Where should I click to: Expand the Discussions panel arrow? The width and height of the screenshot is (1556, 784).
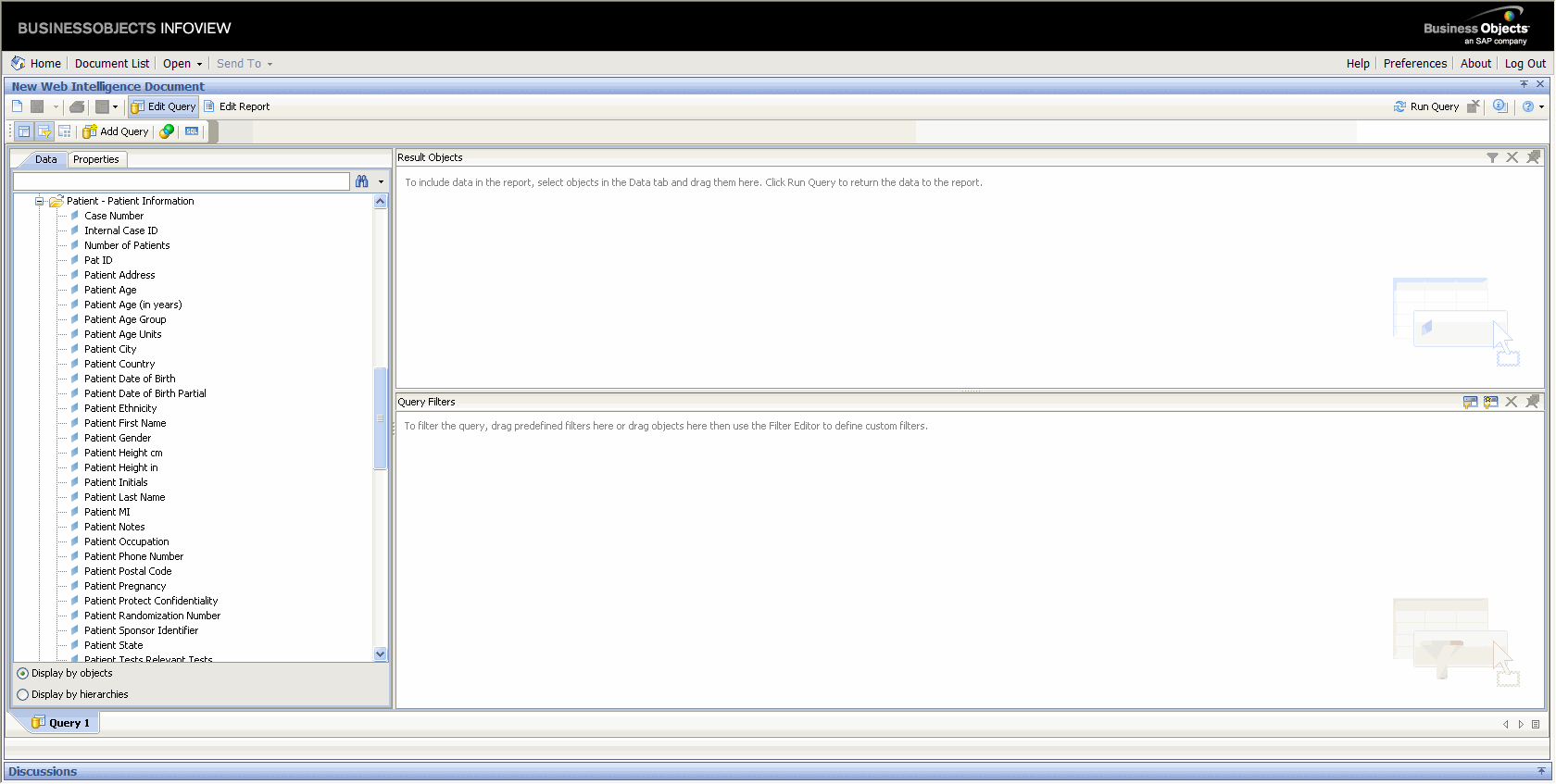click(x=1541, y=771)
